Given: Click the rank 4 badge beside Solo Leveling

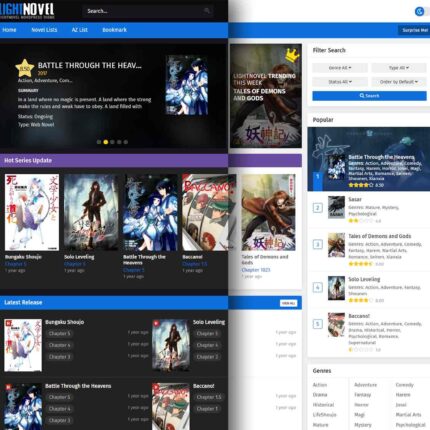Looking at the screenshot, I should [x=318, y=288].
